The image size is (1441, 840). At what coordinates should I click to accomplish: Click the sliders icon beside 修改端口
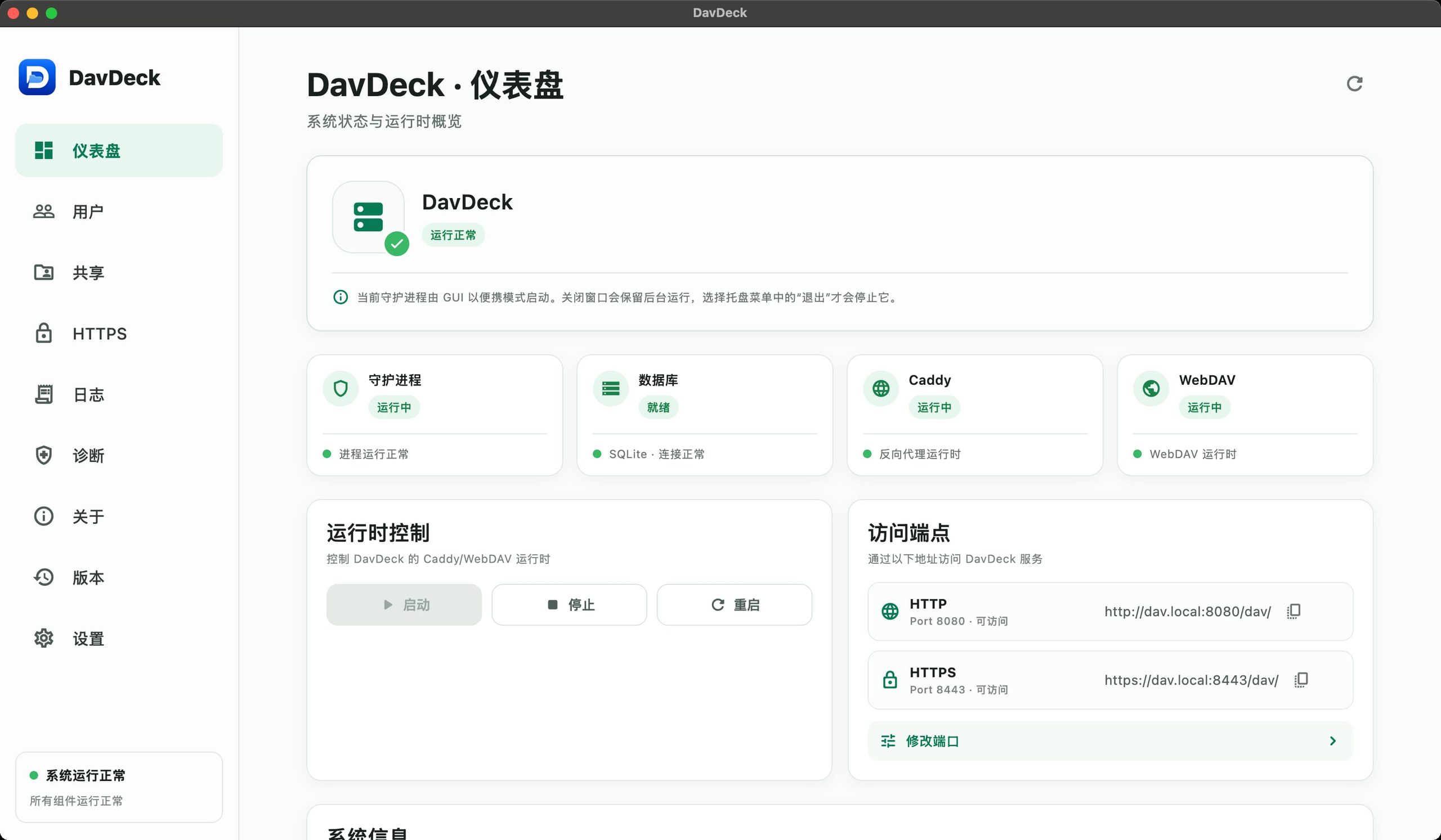pos(888,741)
